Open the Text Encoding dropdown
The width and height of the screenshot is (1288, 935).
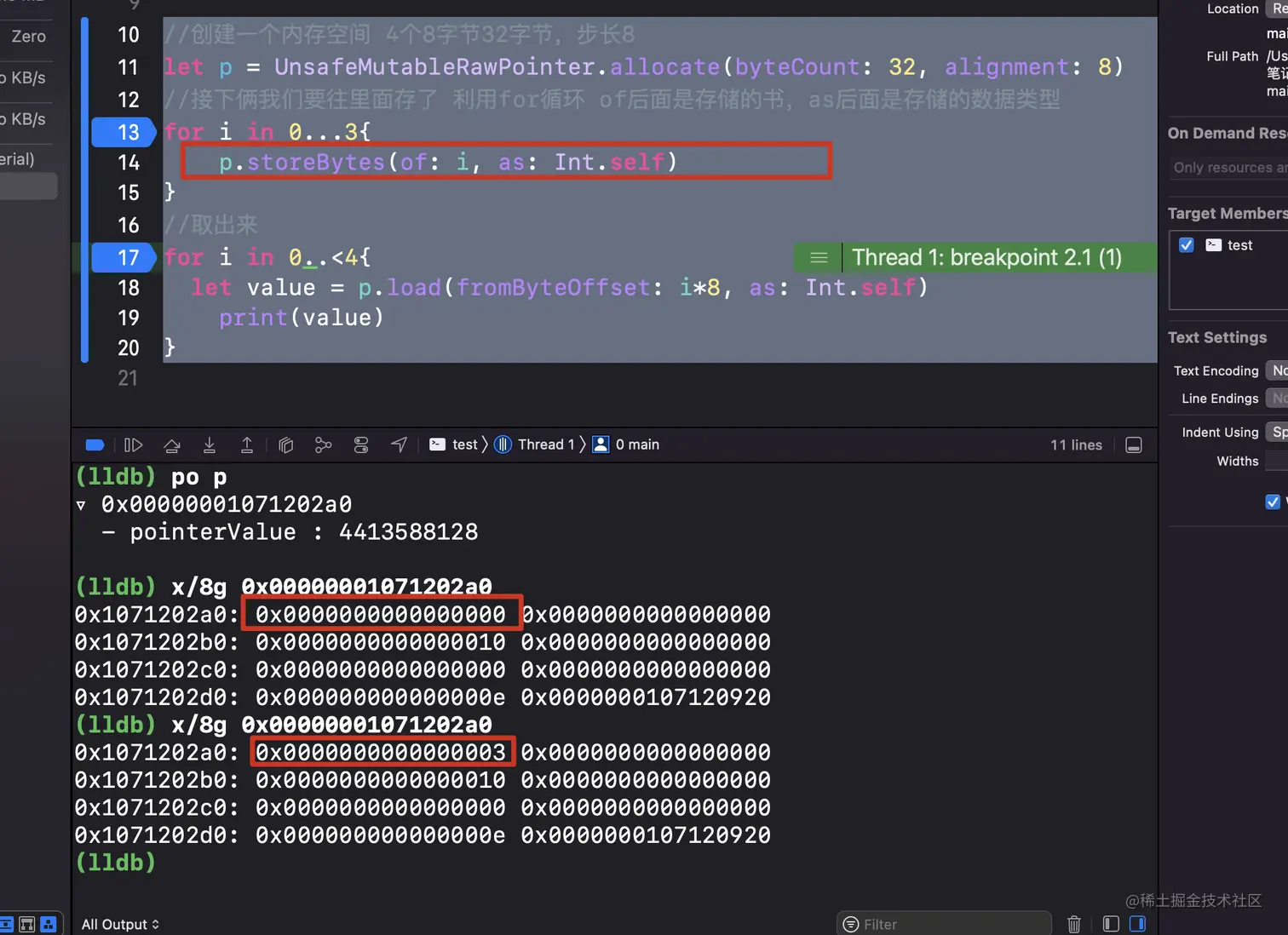click(1276, 370)
